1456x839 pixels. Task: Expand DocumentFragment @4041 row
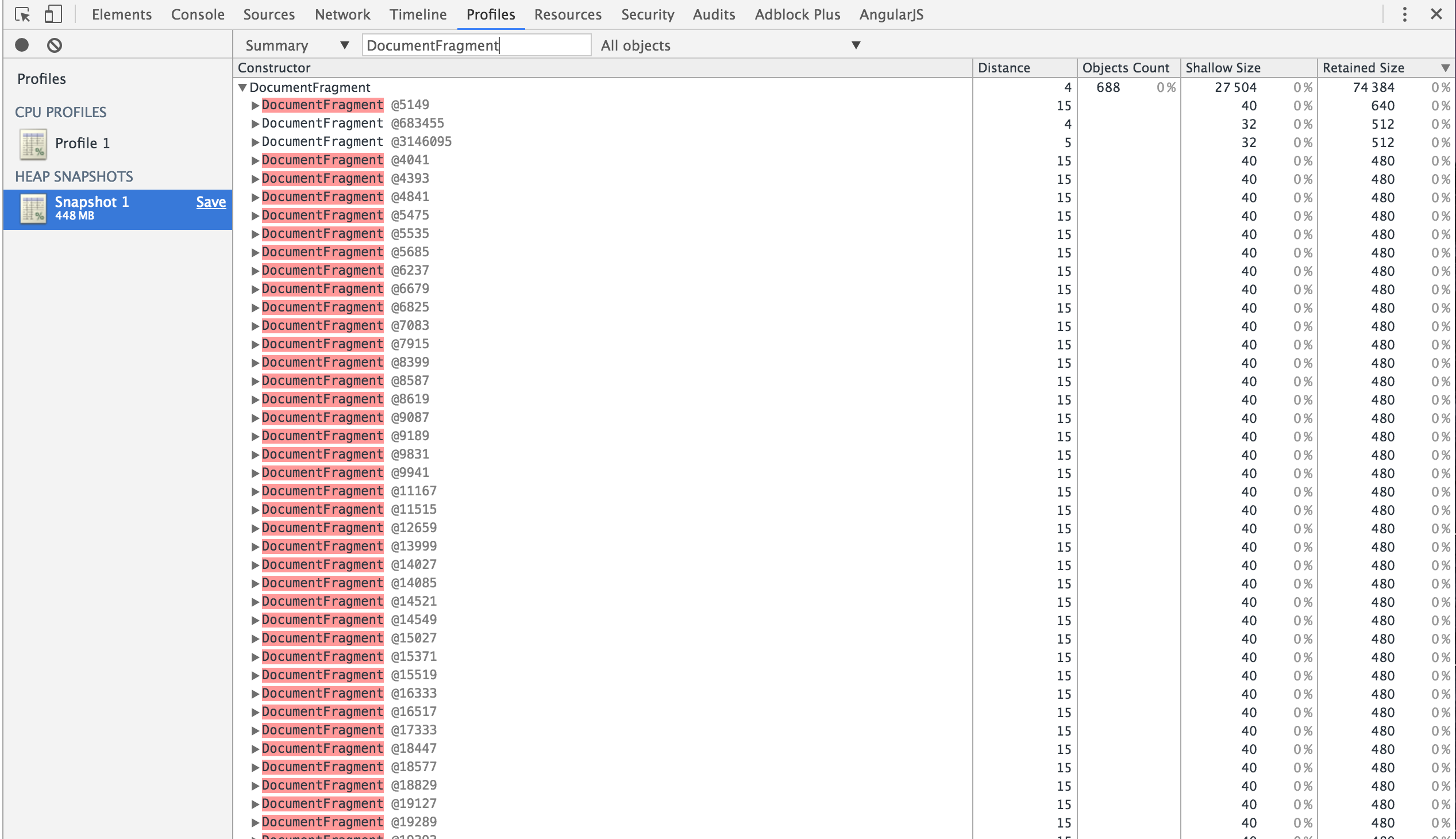[x=255, y=161]
